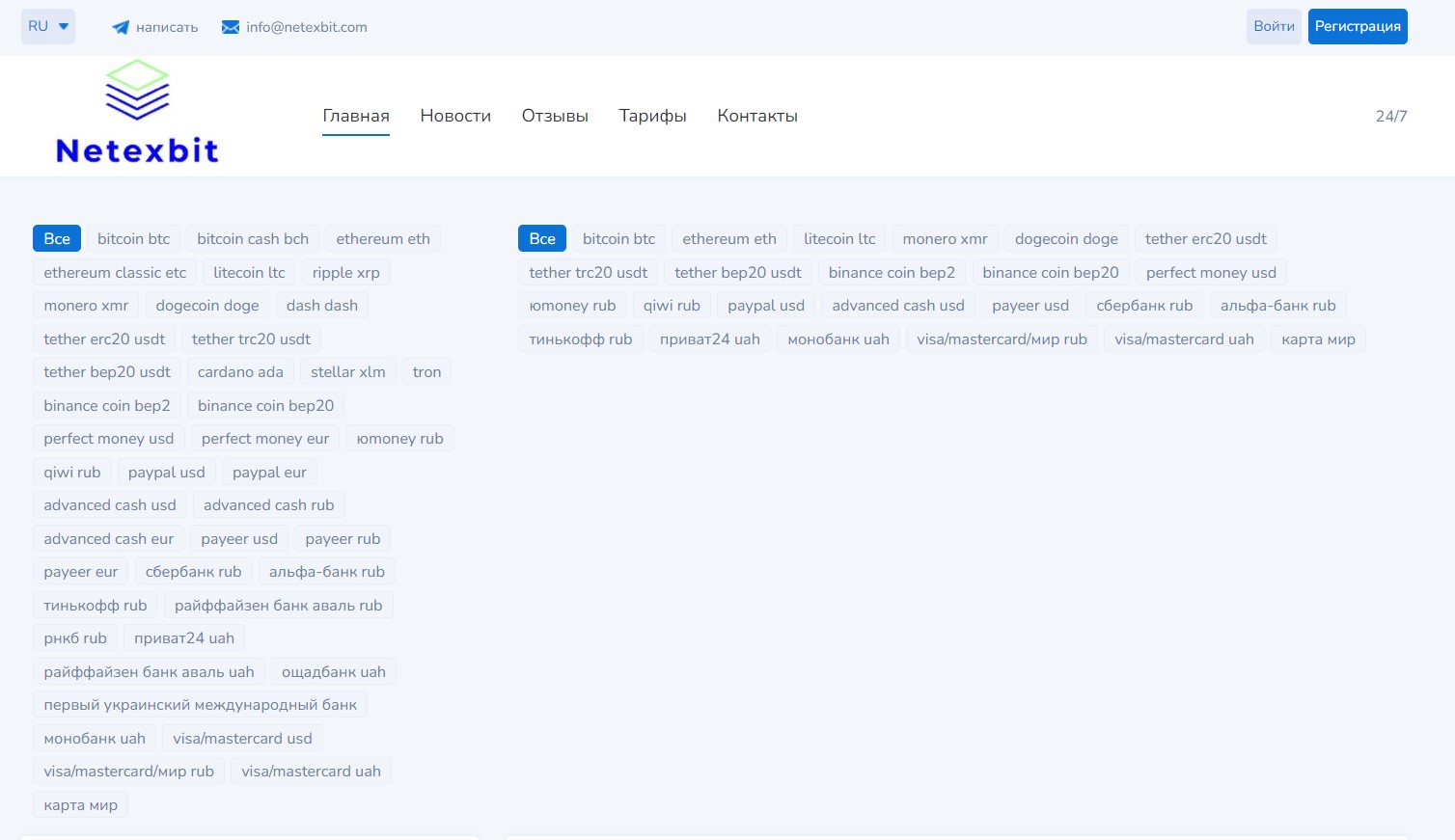Image resolution: width=1455 pixels, height=840 pixels.
Task: Choose the advanced cash rub tag
Action: pos(268,505)
